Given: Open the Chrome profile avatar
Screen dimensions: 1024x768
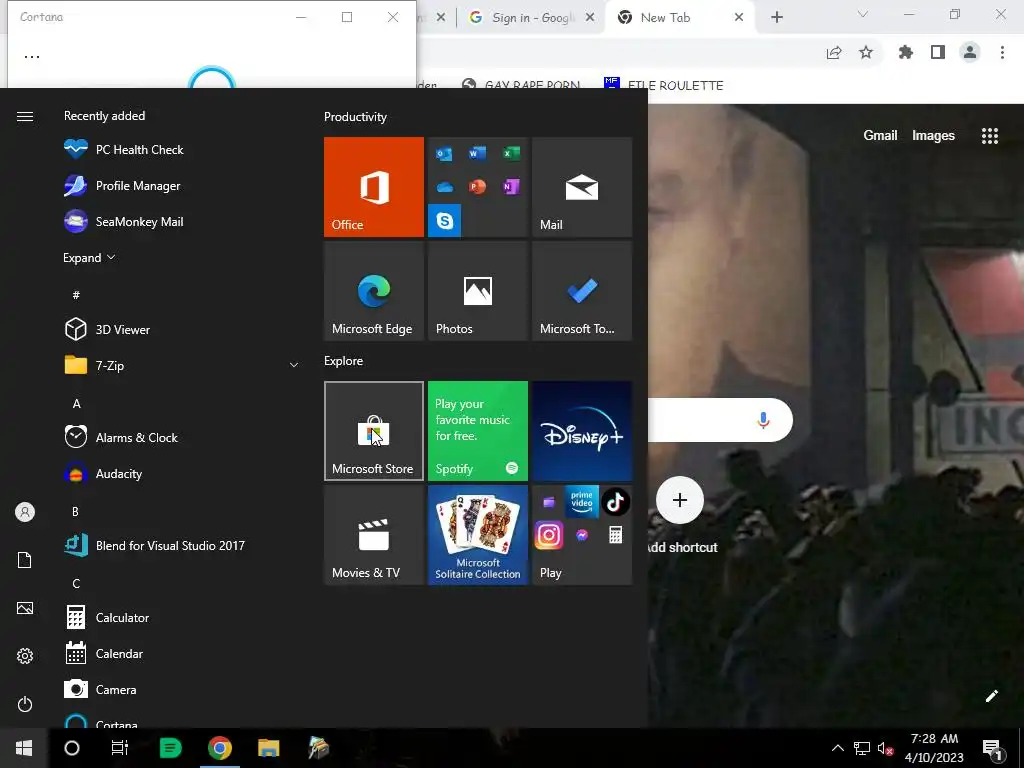Looking at the screenshot, I should pyautogui.click(x=970, y=52).
